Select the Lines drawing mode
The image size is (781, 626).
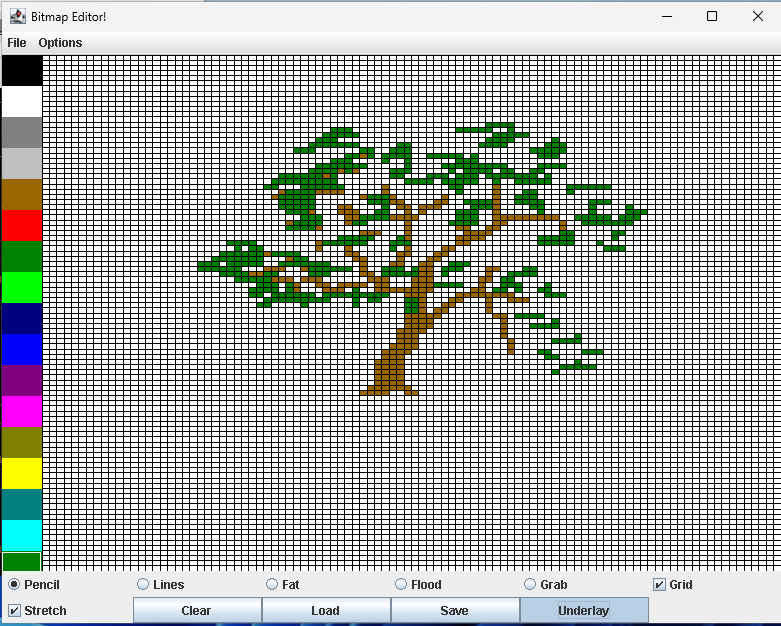click(160, 584)
